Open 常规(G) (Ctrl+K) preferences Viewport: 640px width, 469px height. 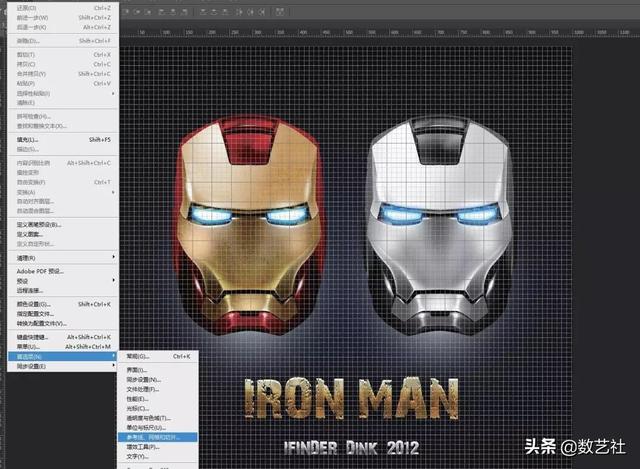(x=158, y=356)
